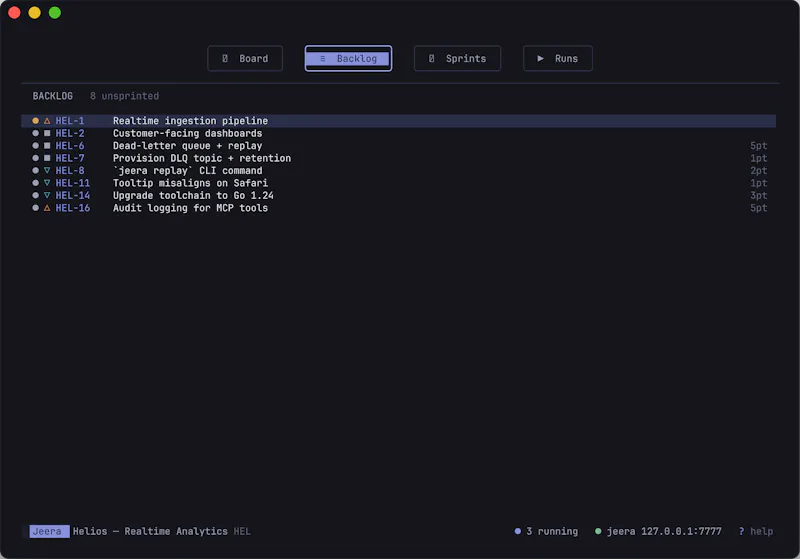Switch to the Board tab
The width and height of the screenshot is (800, 559).
pyautogui.click(x=245, y=59)
